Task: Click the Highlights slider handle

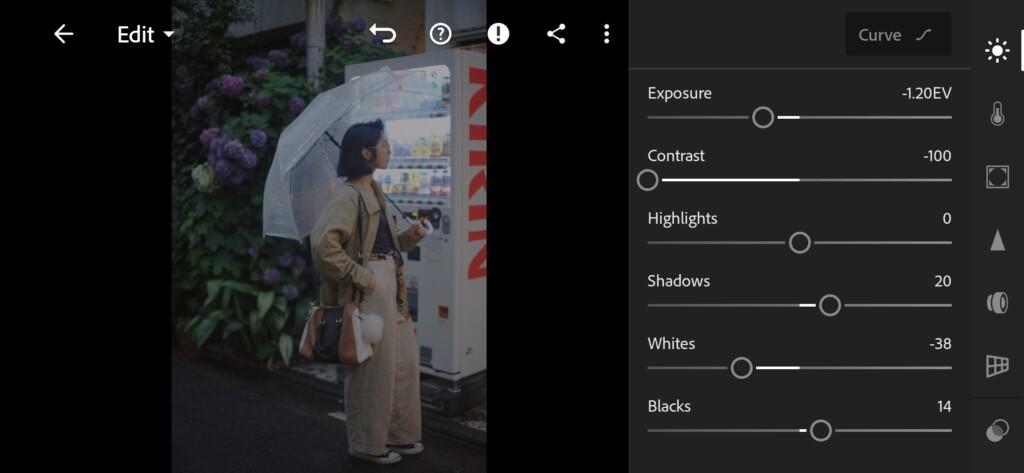Action: (800, 243)
